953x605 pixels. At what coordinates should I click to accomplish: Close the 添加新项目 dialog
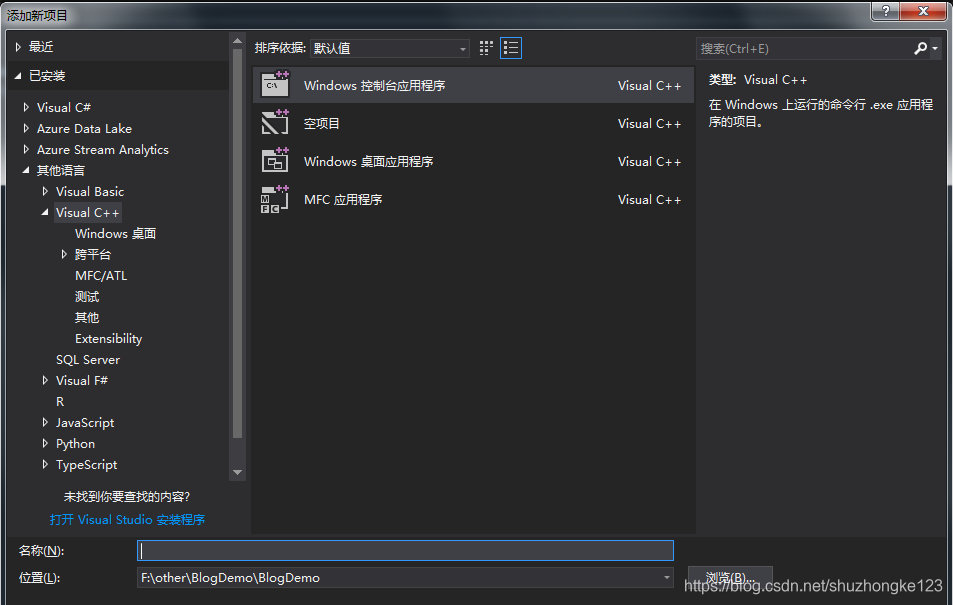[x=923, y=10]
